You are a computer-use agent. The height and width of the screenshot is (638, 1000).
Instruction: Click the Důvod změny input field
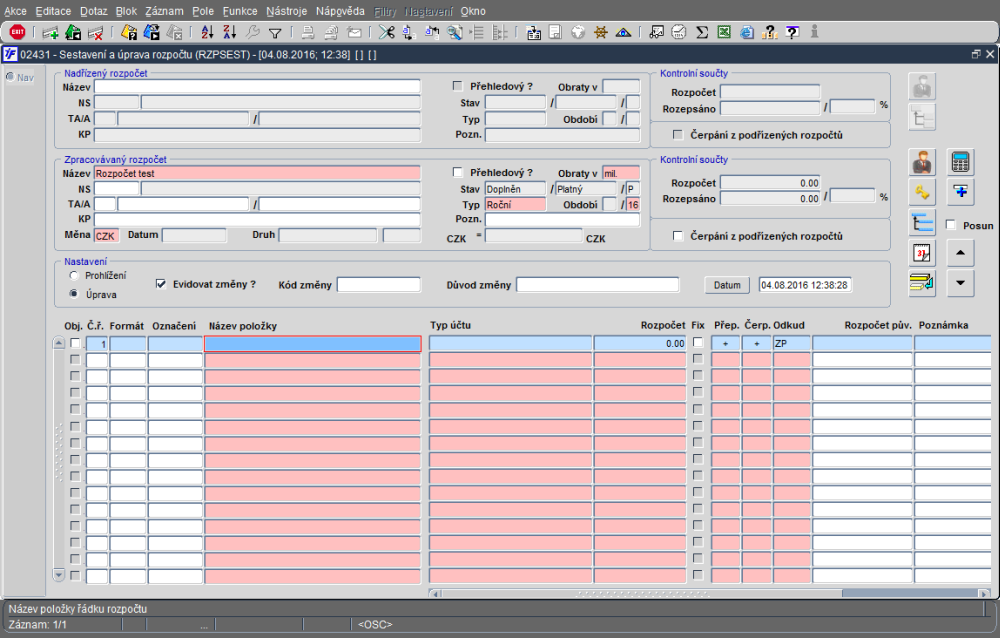597,285
